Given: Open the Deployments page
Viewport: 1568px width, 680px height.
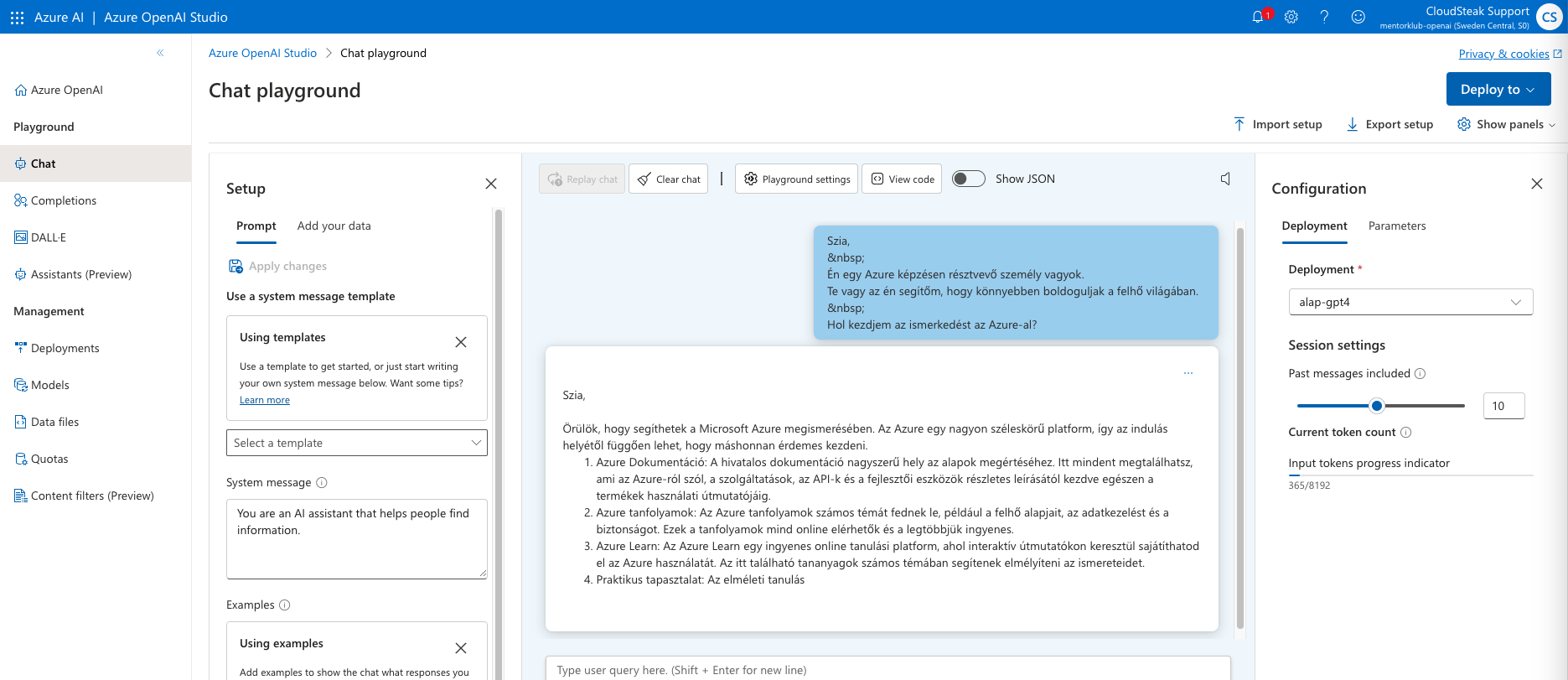Looking at the screenshot, I should (x=57, y=348).
